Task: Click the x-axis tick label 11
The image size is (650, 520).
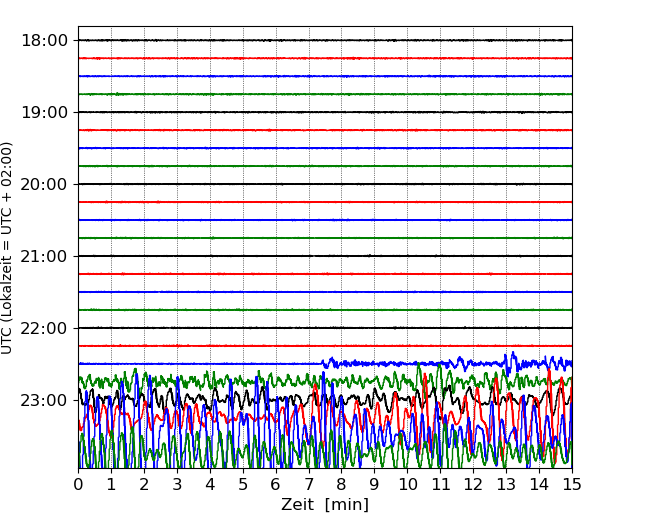Action: click(440, 484)
